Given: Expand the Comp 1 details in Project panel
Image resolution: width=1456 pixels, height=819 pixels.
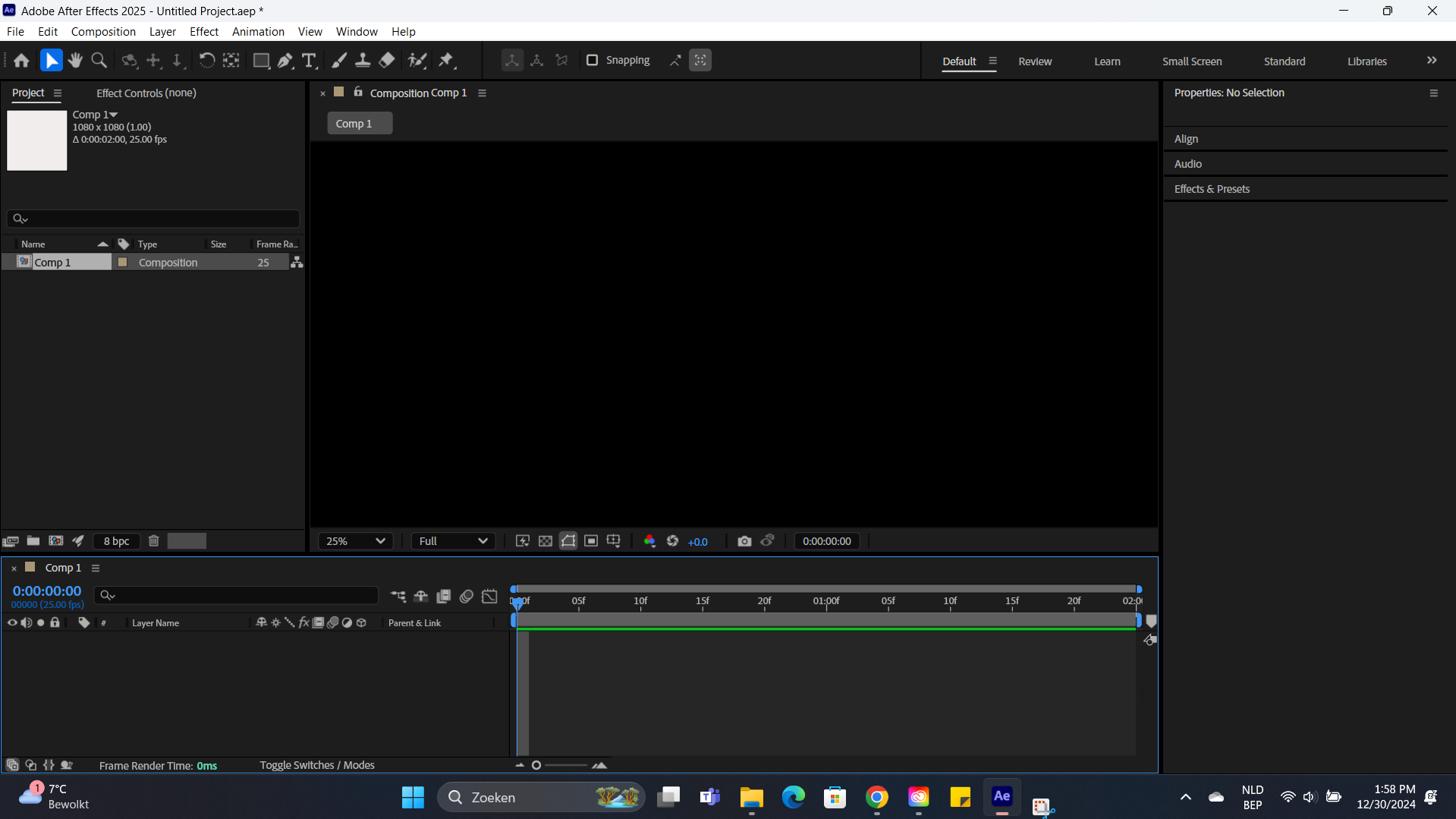Looking at the screenshot, I should 114,114.
